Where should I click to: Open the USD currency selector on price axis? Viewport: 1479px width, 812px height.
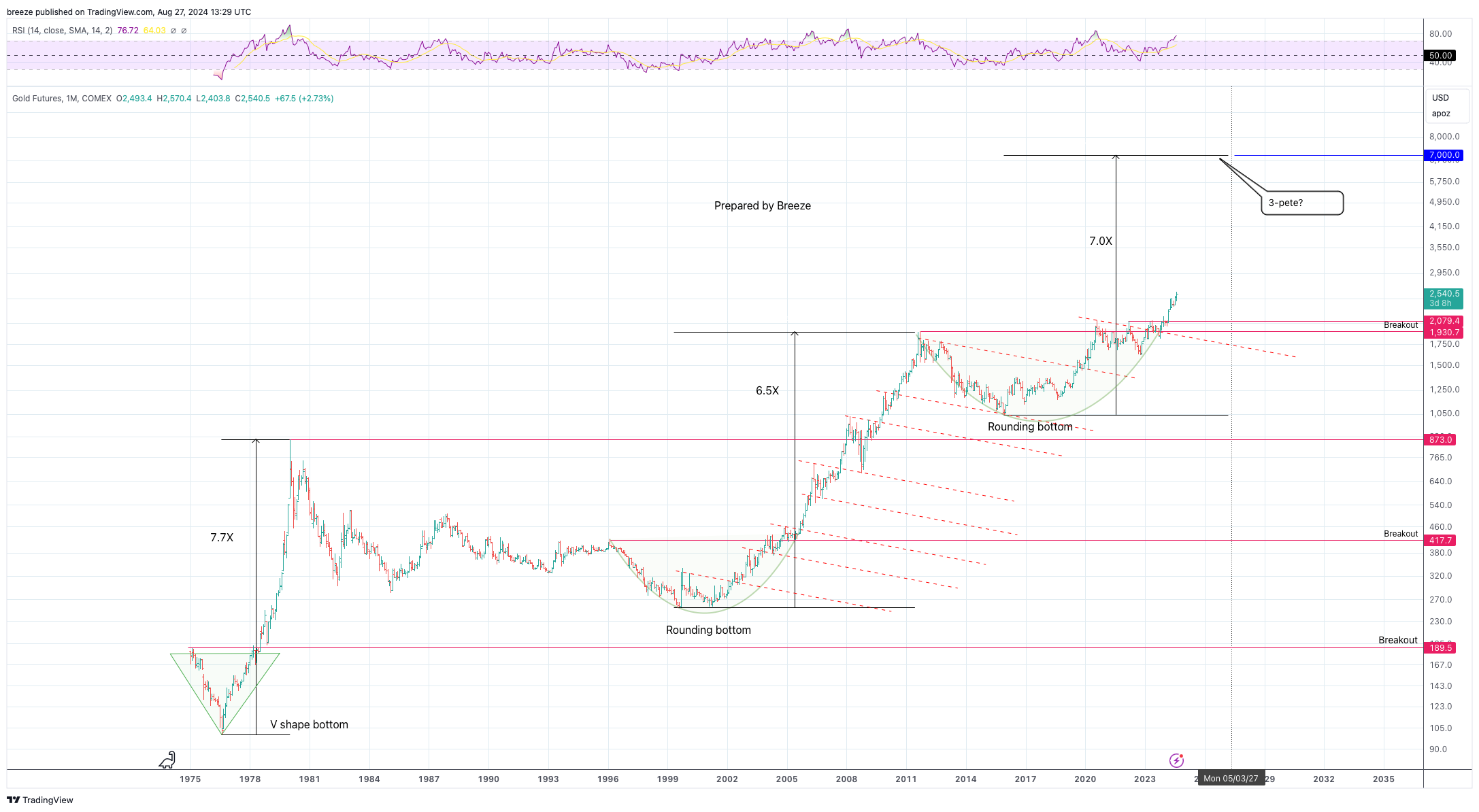click(x=1440, y=98)
